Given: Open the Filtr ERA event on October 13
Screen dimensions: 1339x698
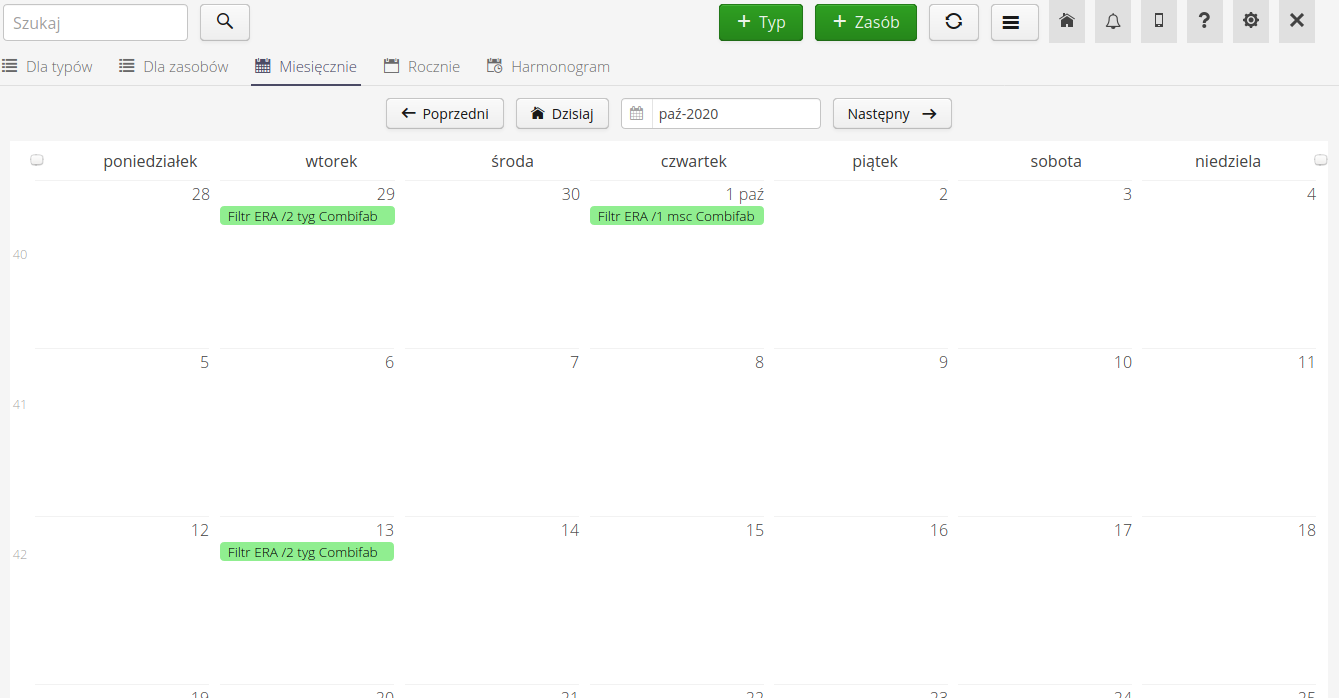Looking at the screenshot, I should pyautogui.click(x=306, y=551).
